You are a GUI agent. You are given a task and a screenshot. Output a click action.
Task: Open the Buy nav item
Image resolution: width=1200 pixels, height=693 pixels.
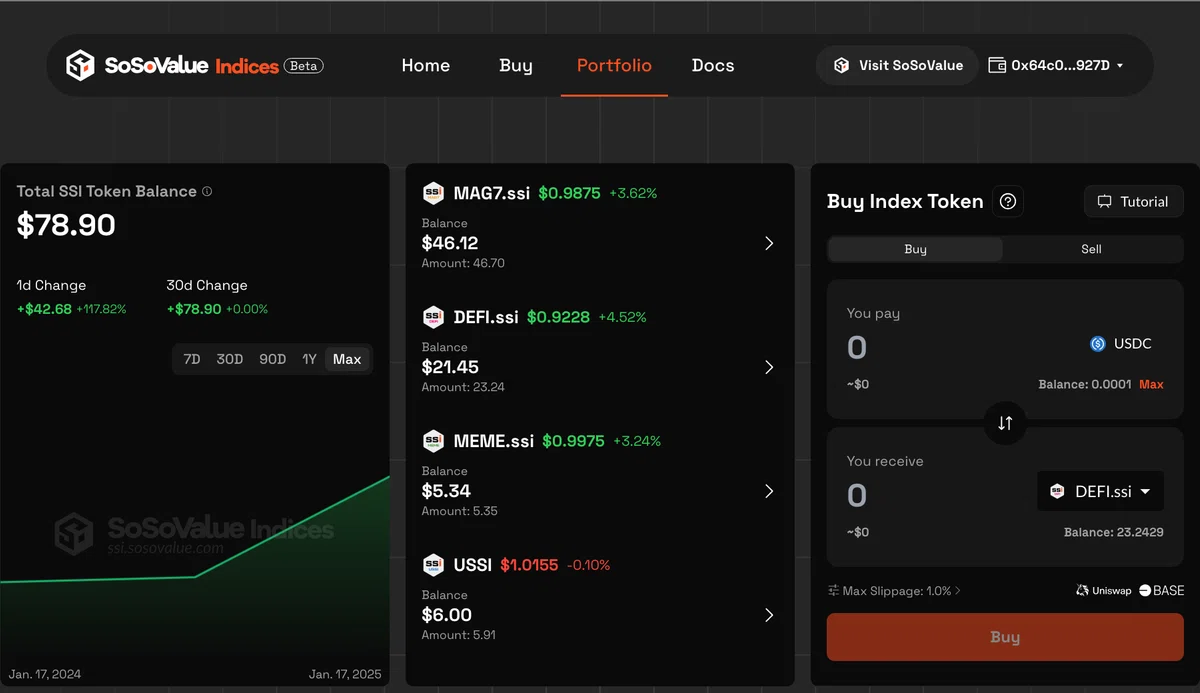[x=516, y=66]
